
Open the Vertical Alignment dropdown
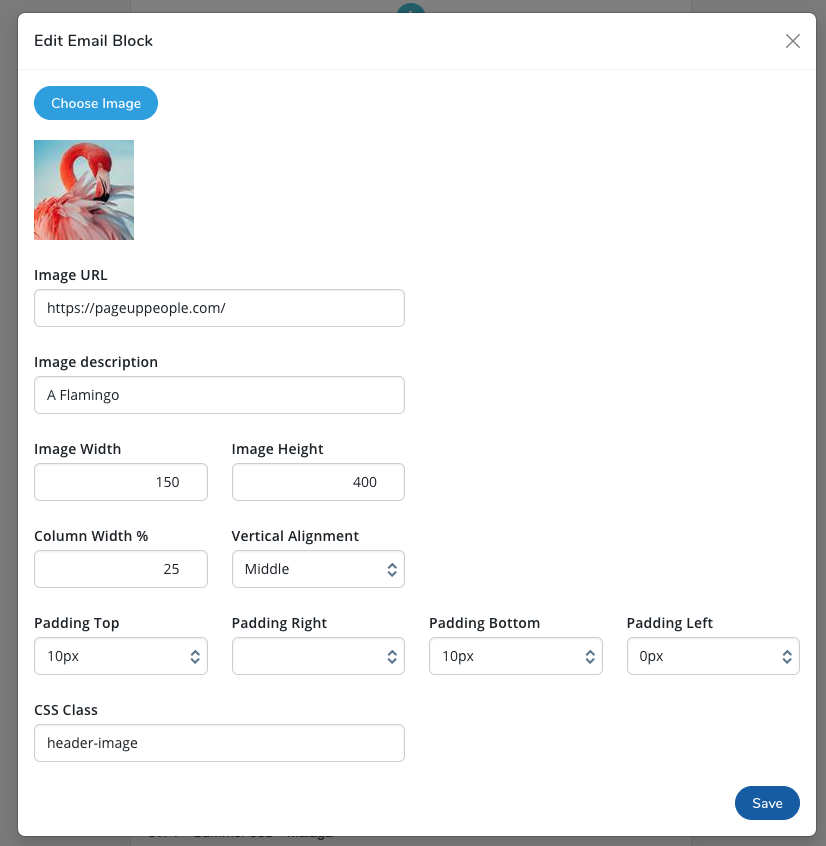pos(318,569)
